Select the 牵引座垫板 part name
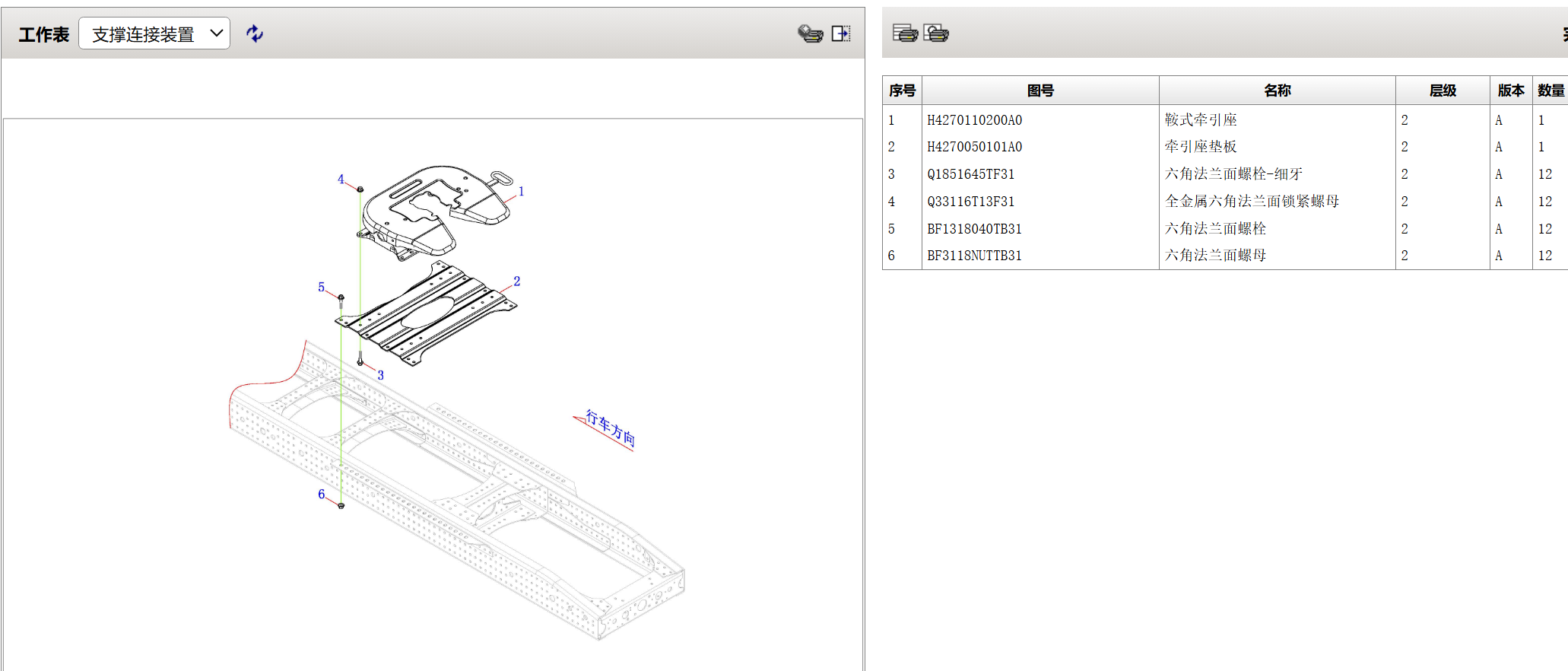Viewport: 1568px width, 671px height. click(x=1201, y=147)
